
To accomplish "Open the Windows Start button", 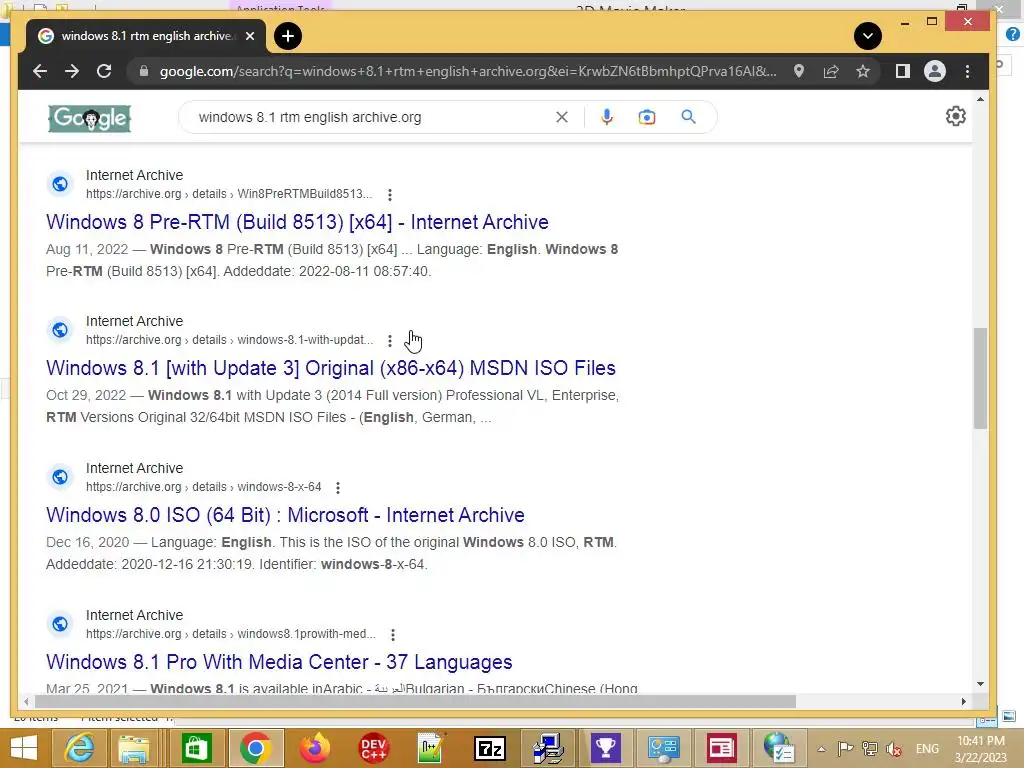I will (x=24, y=748).
